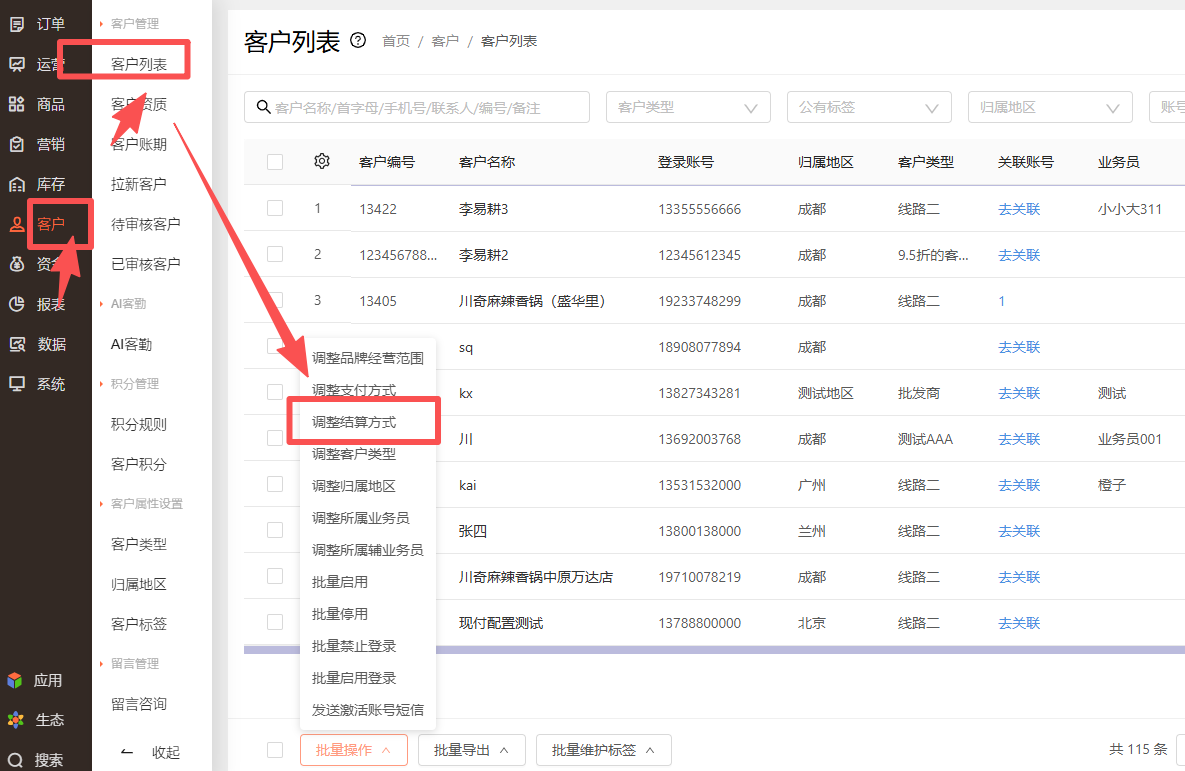Choose 调整所属业务员 from the batch menu
The width and height of the screenshot is (1185, 771).
point(360,518)
